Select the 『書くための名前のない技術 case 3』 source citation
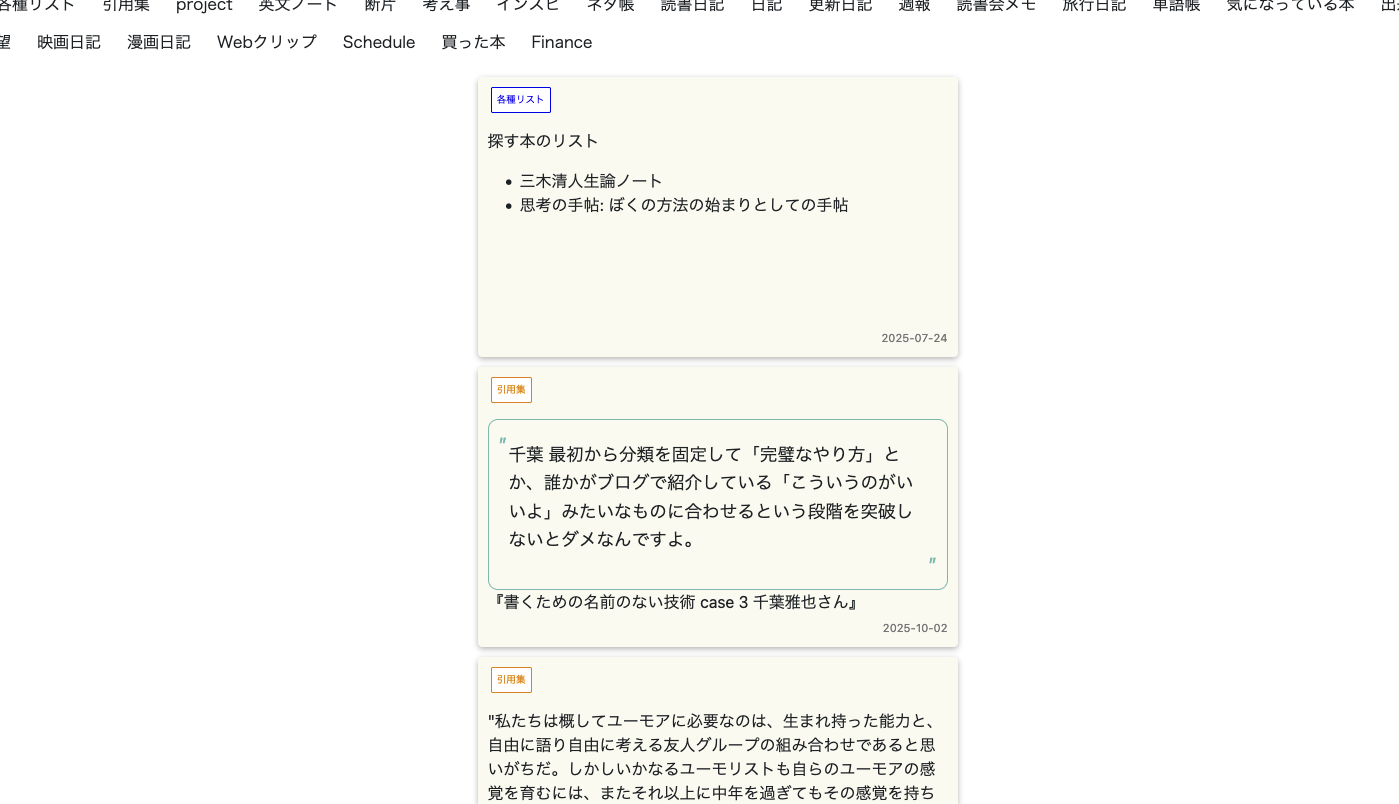Viewport: 1399px width, 804px height. point(675,602)
